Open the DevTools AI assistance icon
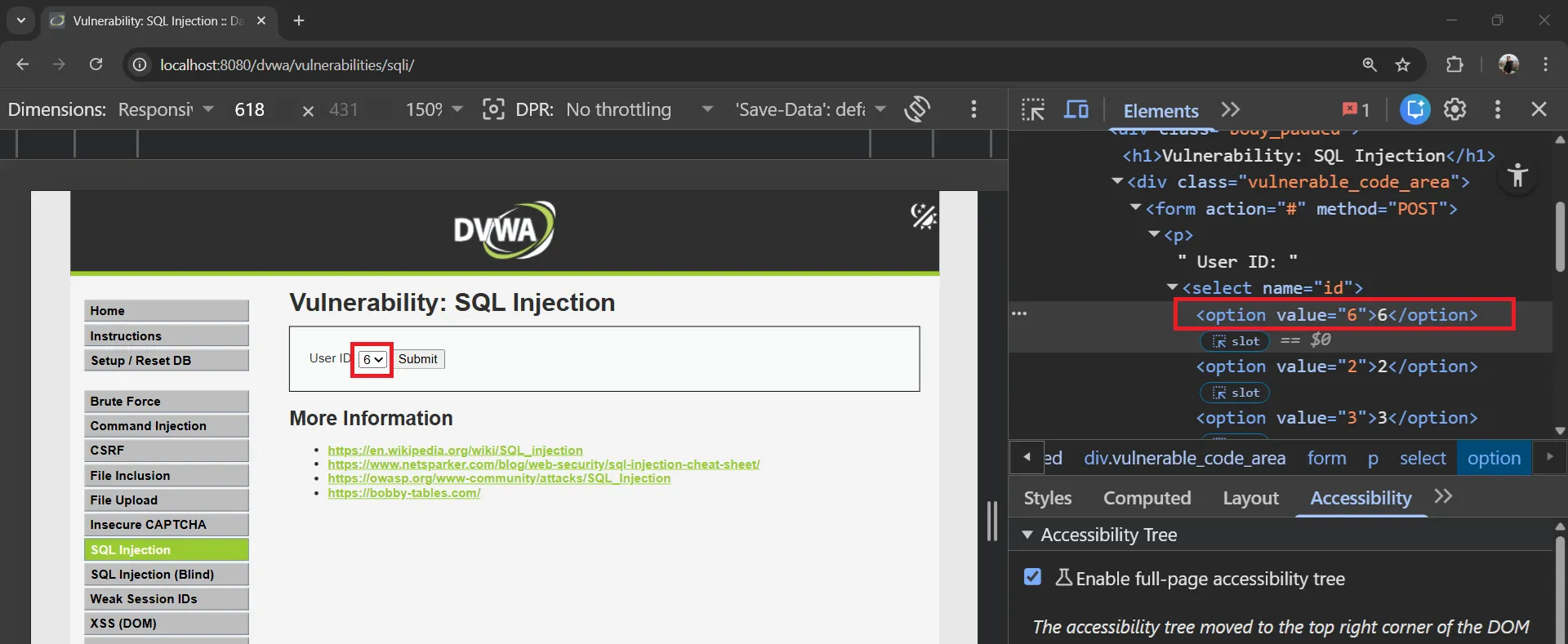1568x644 pixels. 1415,109
